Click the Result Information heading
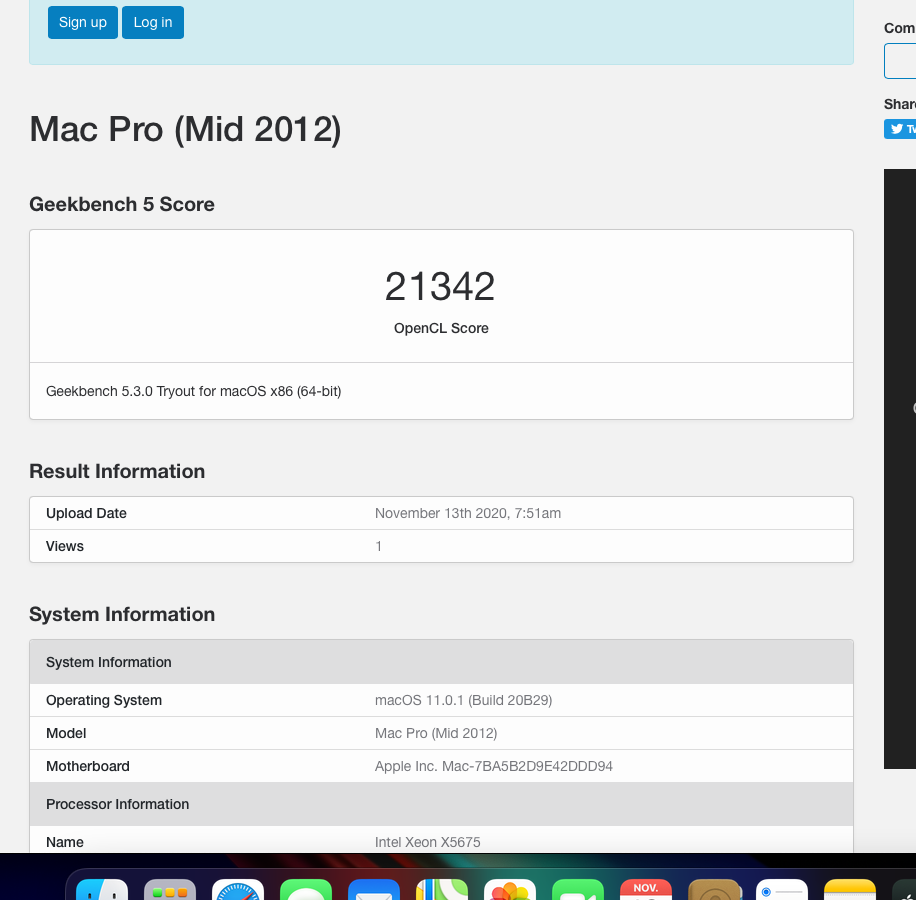Image resolution: width=916 pixels, height=900 pixels. [x=117, y=471]
